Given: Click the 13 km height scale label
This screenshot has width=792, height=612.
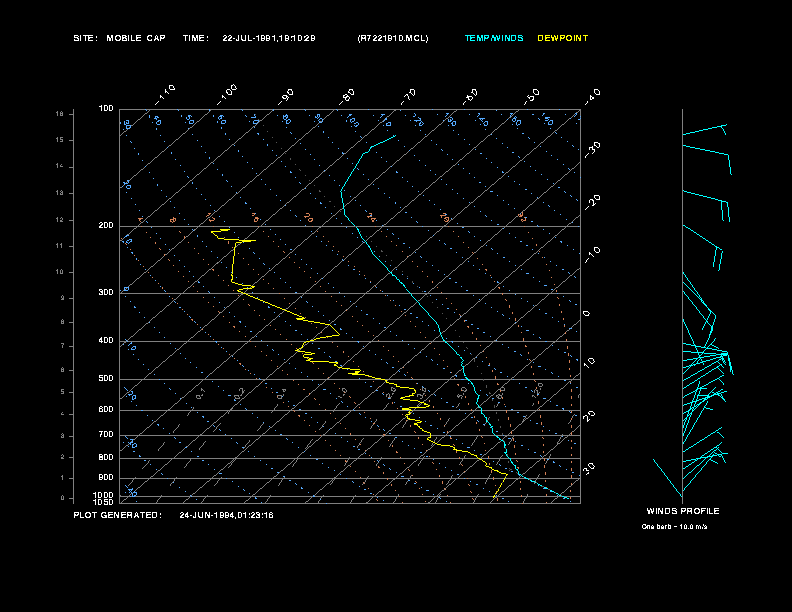Looking at the screenshot, I should (x=60, y=193).
